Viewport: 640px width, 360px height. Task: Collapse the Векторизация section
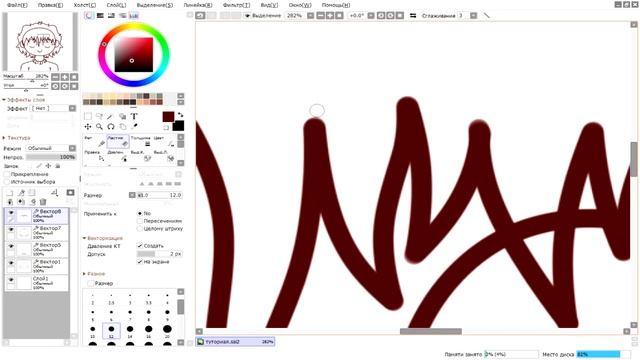pos(84,238)
